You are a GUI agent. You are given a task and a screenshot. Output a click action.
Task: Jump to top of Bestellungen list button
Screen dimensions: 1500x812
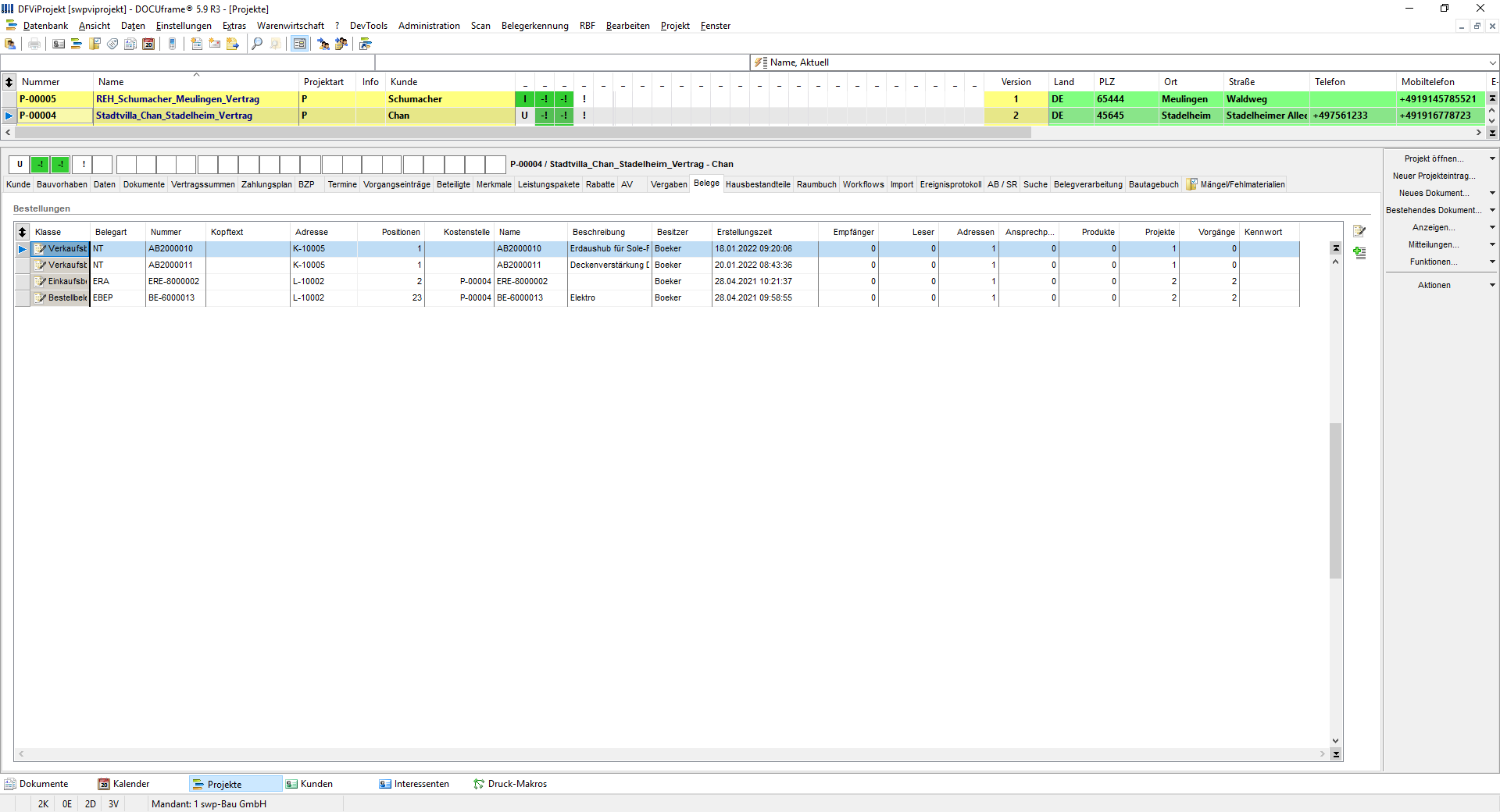(1336, 248)
